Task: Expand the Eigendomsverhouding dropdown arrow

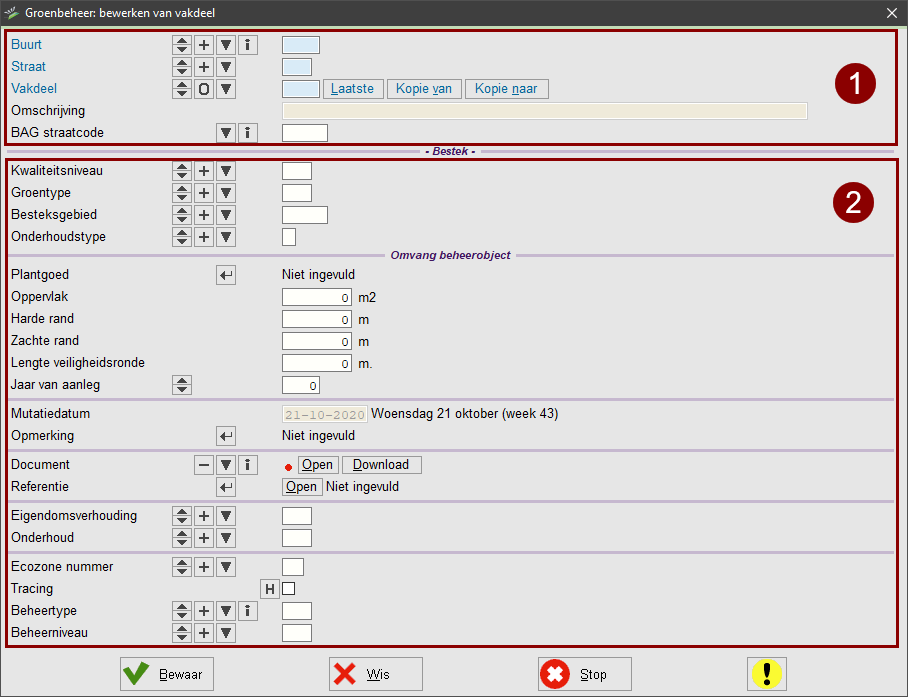Action: 226,517
